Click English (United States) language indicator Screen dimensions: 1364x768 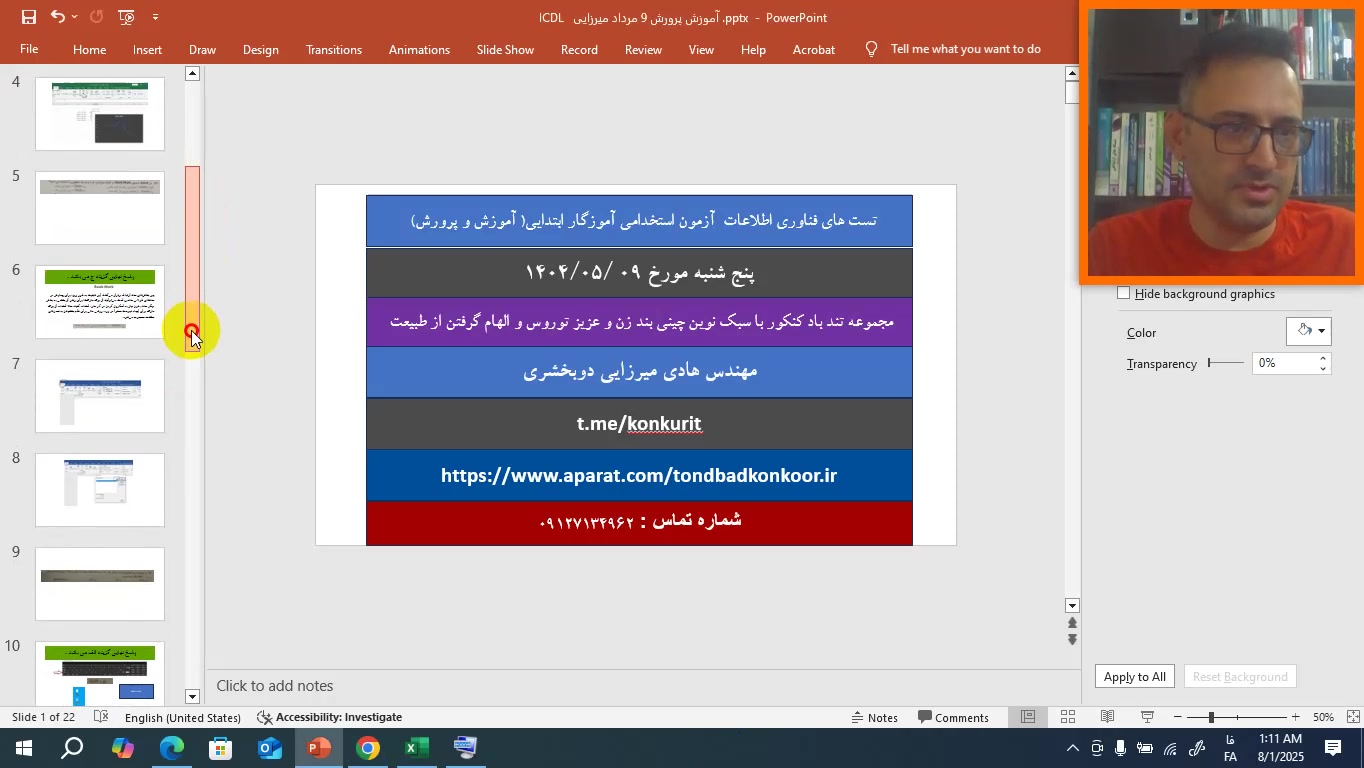tap(183, 717)
